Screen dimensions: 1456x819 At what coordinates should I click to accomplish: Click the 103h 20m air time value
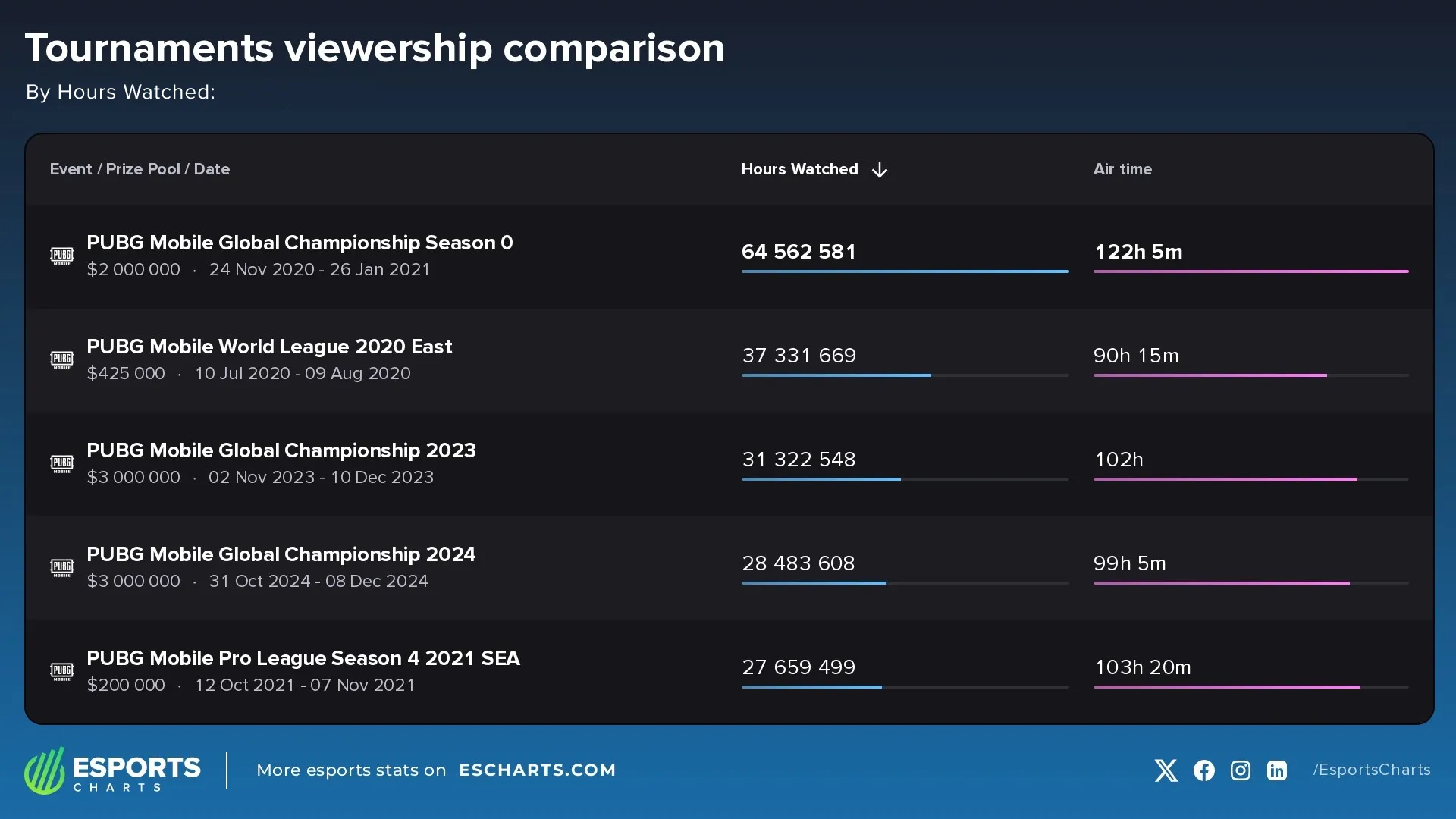pyautogui.click(x=1143, y=667)
